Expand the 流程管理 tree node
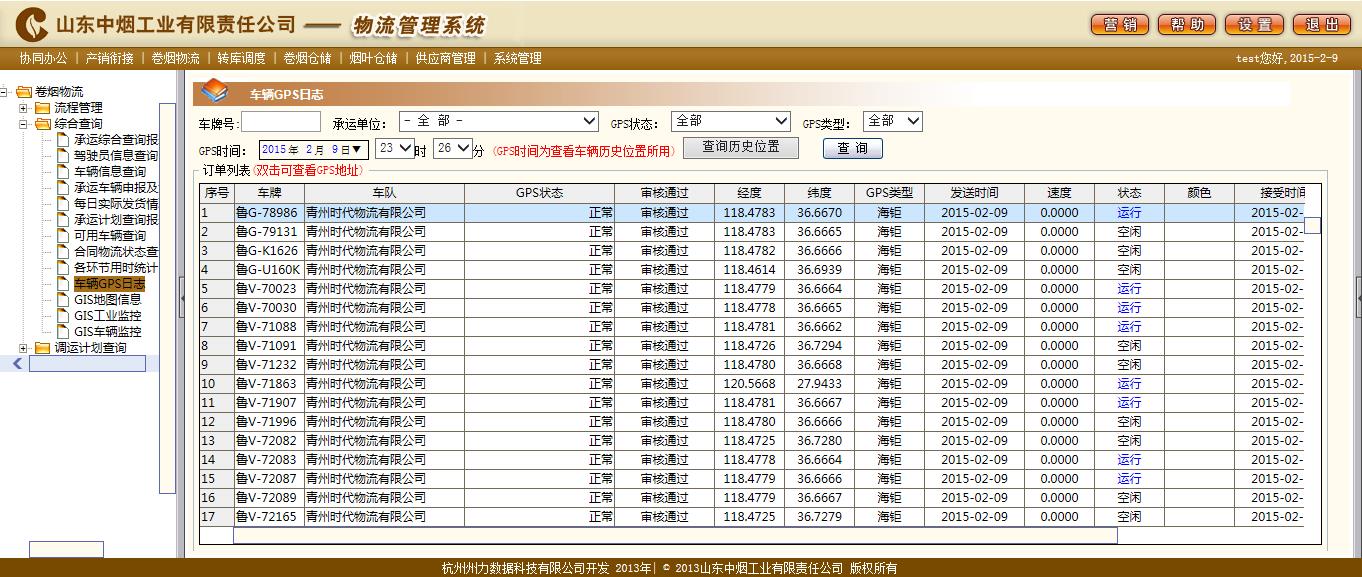This screenshot has width=1362, height=577. click(24, 108)
